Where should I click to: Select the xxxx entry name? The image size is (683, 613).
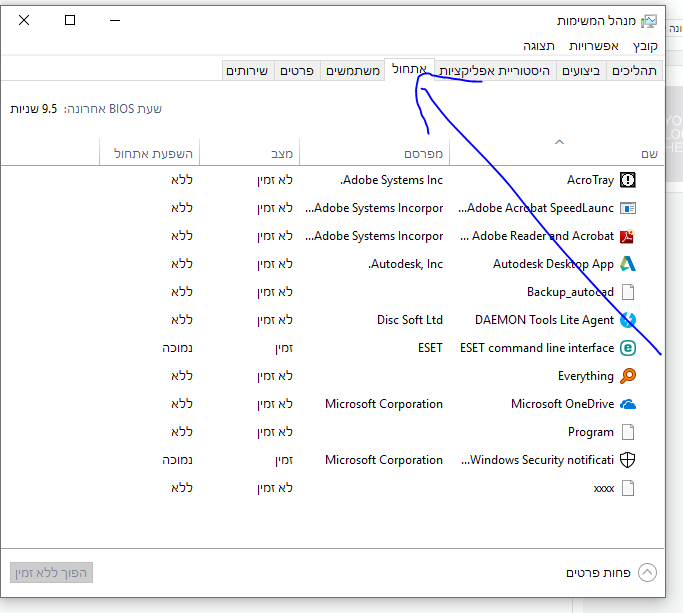coord(604,488)
